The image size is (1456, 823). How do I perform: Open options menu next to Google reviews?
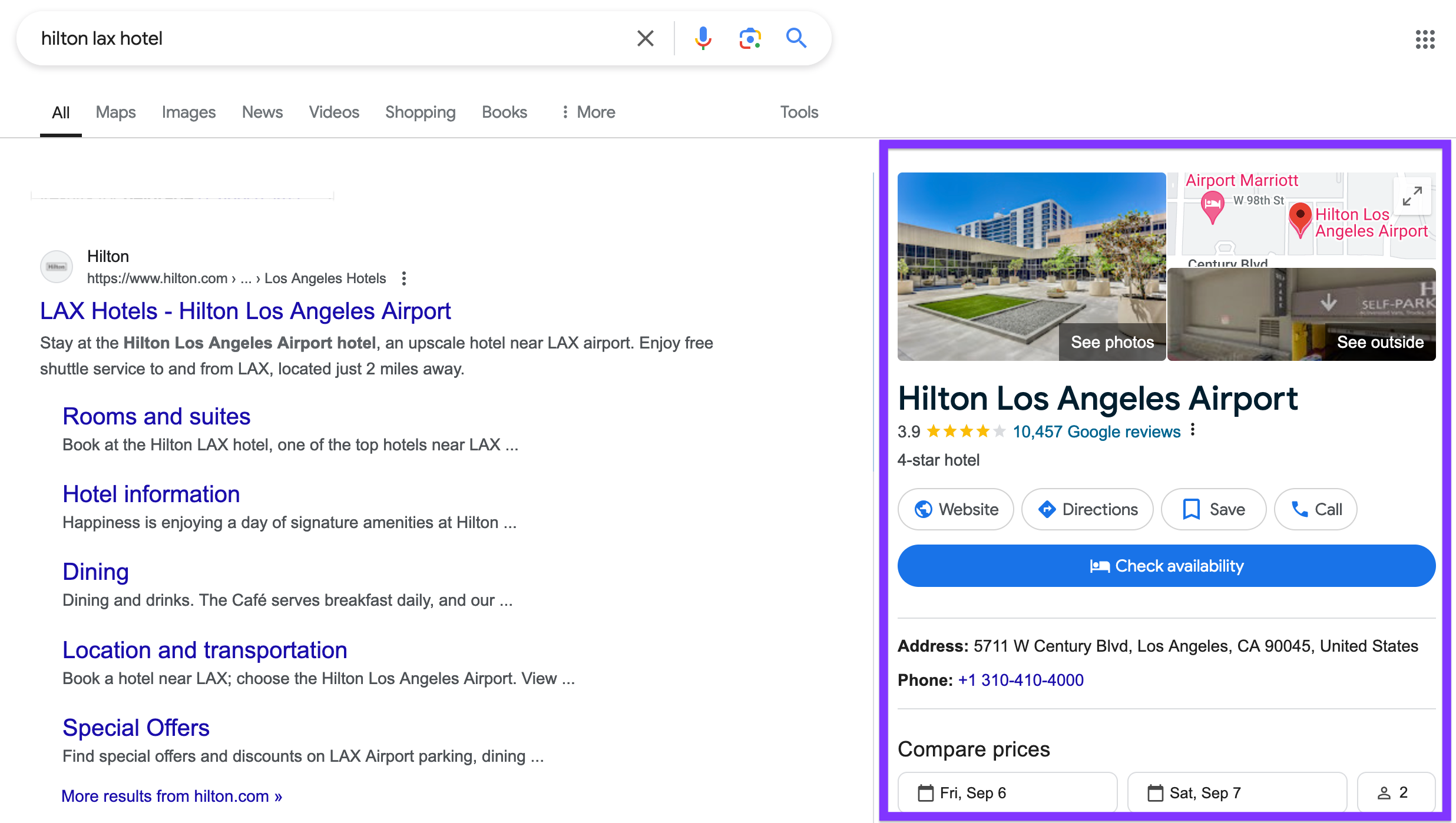(1193, 430)
